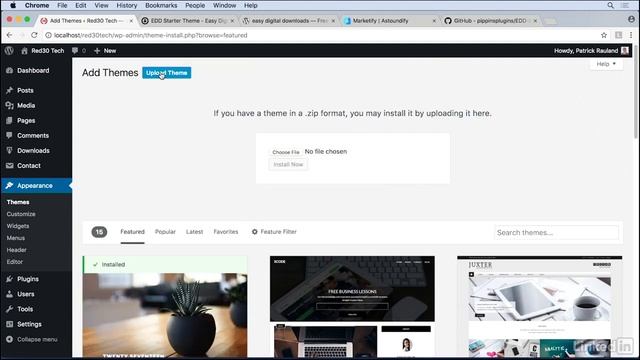
Task: Open Downloads via its sidebar icon
Action: click(x=9, y=151)
